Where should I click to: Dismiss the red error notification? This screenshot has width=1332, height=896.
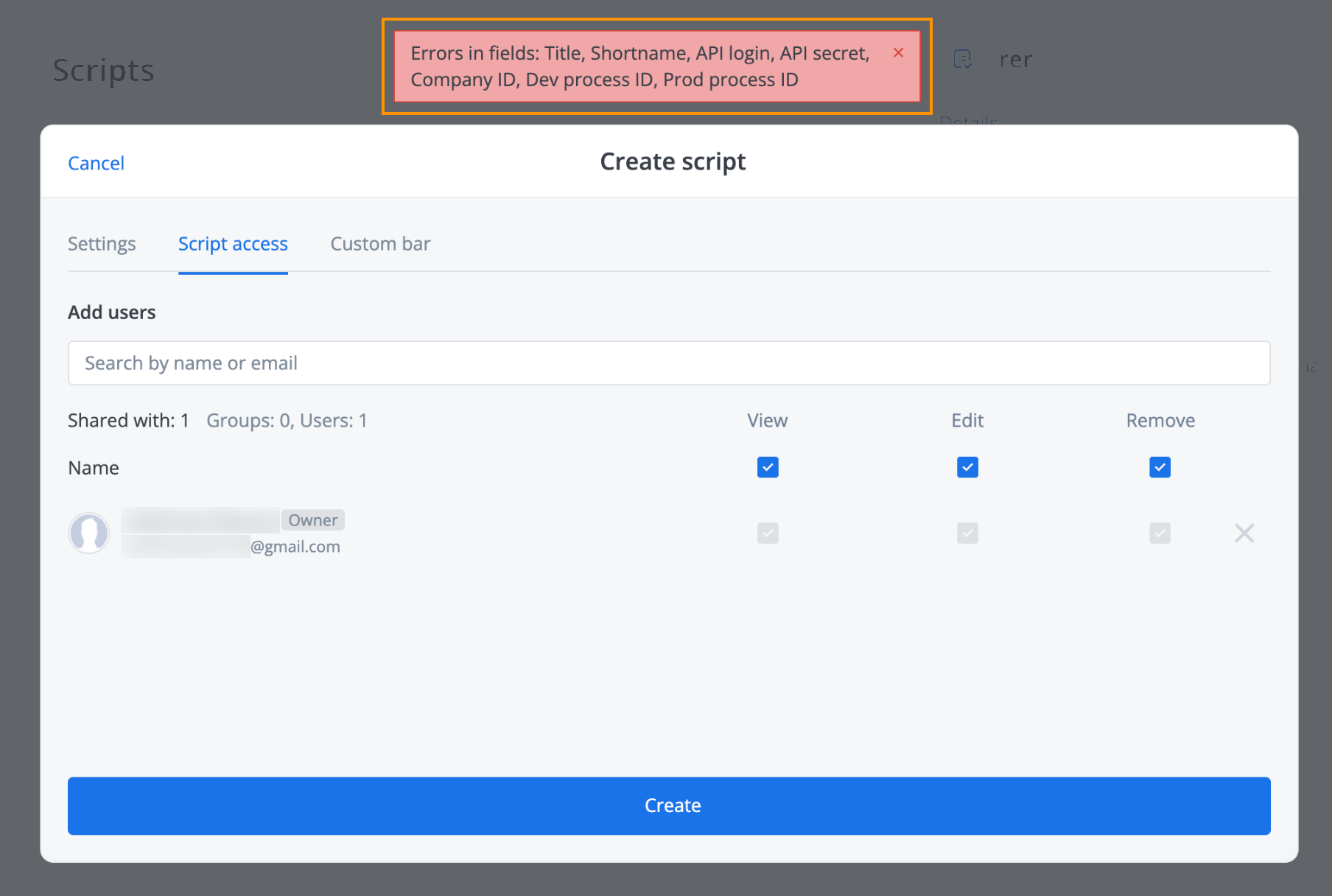click(898, 52)
